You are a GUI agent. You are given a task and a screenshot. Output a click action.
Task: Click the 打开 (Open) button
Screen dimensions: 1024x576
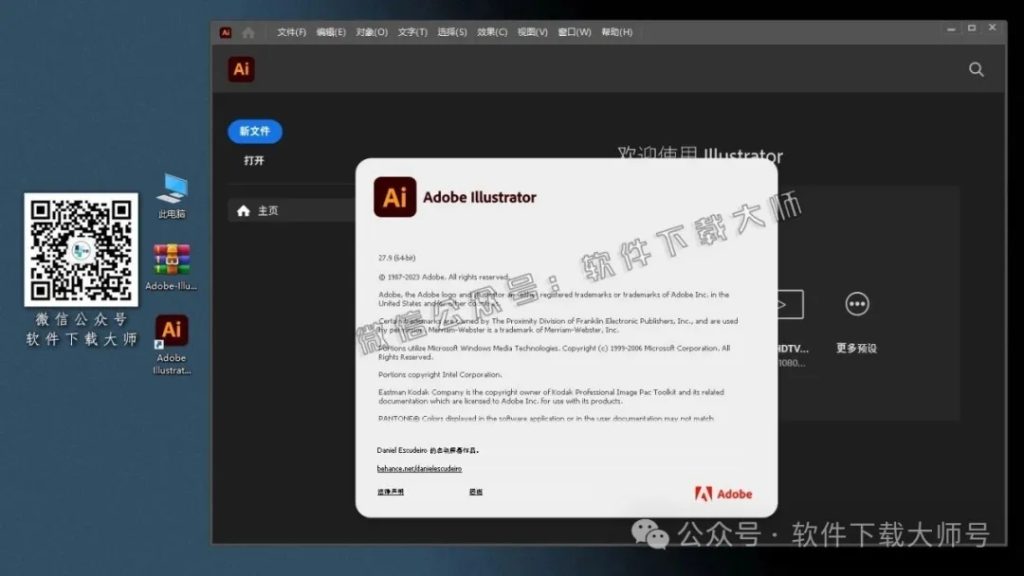[253, 161]
